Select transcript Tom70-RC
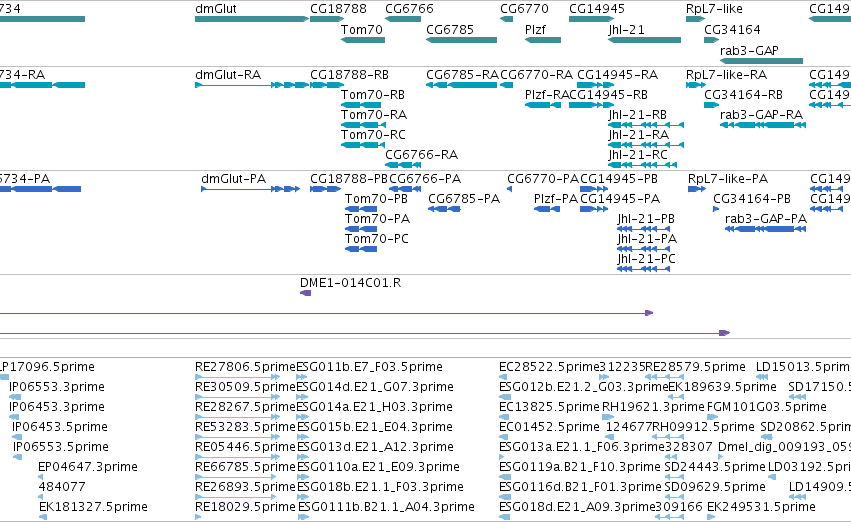The height and width of the screenshot is (522, 851). [x=363, y=145]
